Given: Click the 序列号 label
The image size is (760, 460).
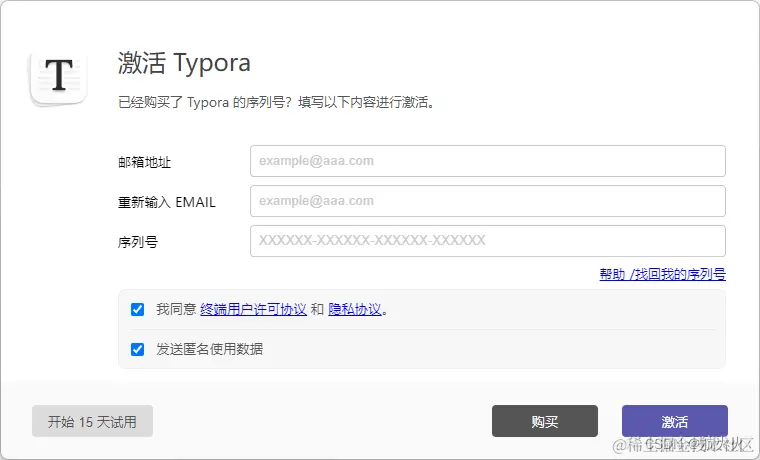Looking at the screenshot, I should point(138,242).
